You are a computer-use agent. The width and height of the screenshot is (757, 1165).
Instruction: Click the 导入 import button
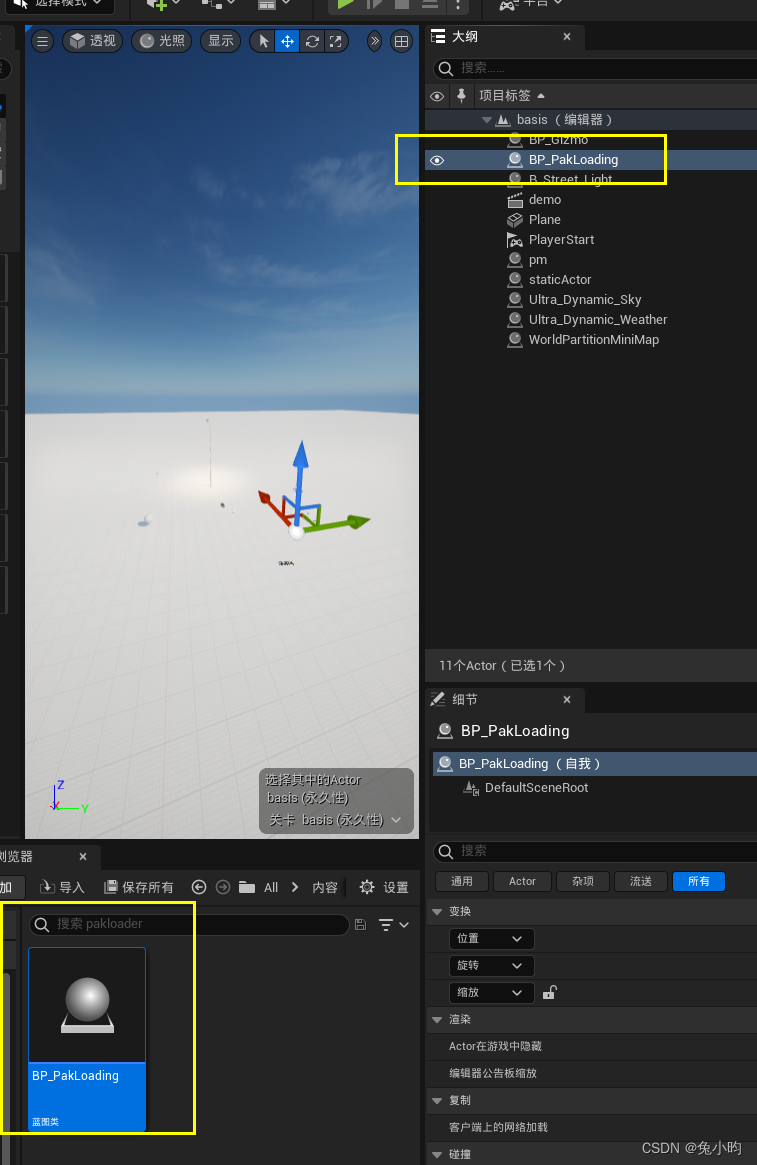tap(62, 887)
